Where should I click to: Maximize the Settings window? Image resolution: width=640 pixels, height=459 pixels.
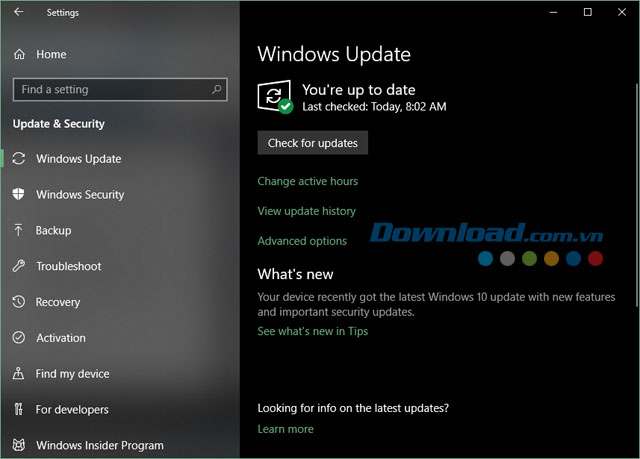pyautogui.click(x=587, y=12)
